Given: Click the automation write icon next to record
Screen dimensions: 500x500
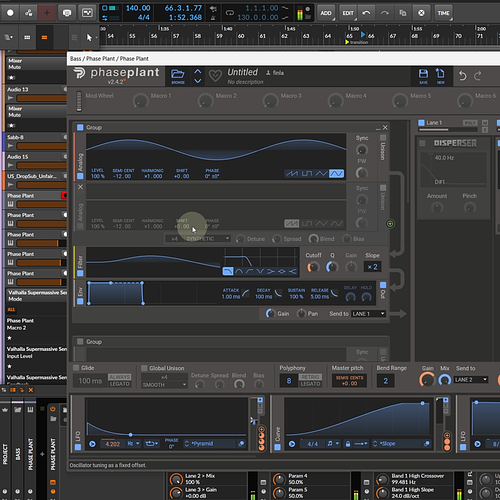Looking at the screenshot, I should 29,13.
